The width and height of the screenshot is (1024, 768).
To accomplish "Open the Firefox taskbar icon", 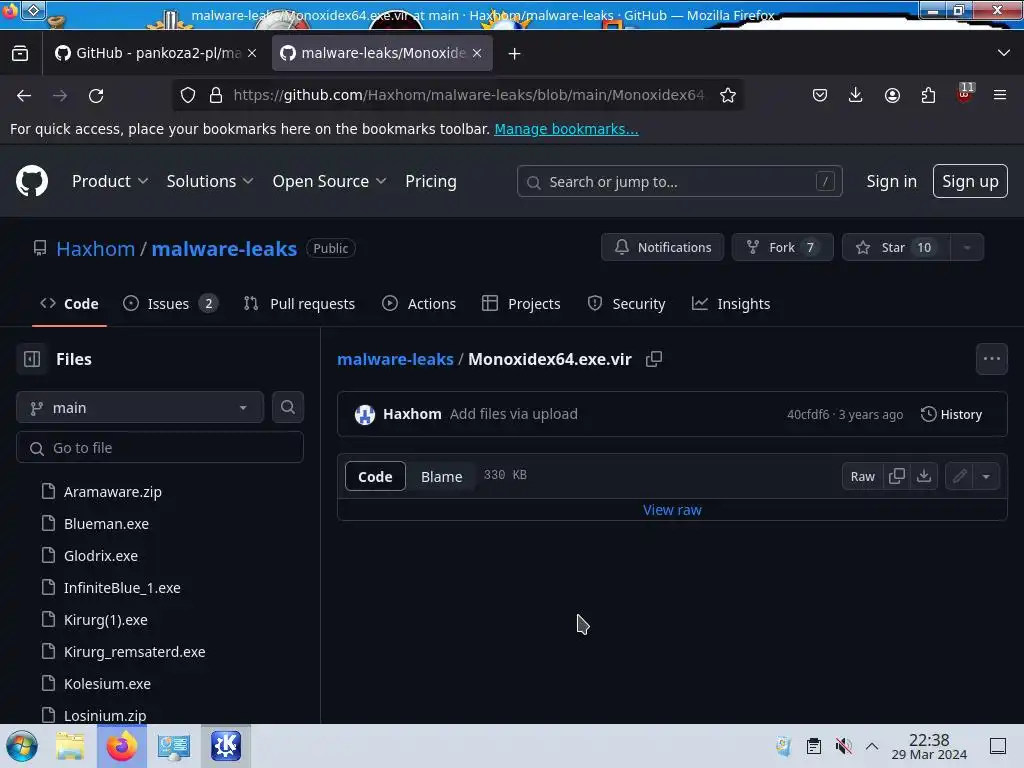I will 121,746.
